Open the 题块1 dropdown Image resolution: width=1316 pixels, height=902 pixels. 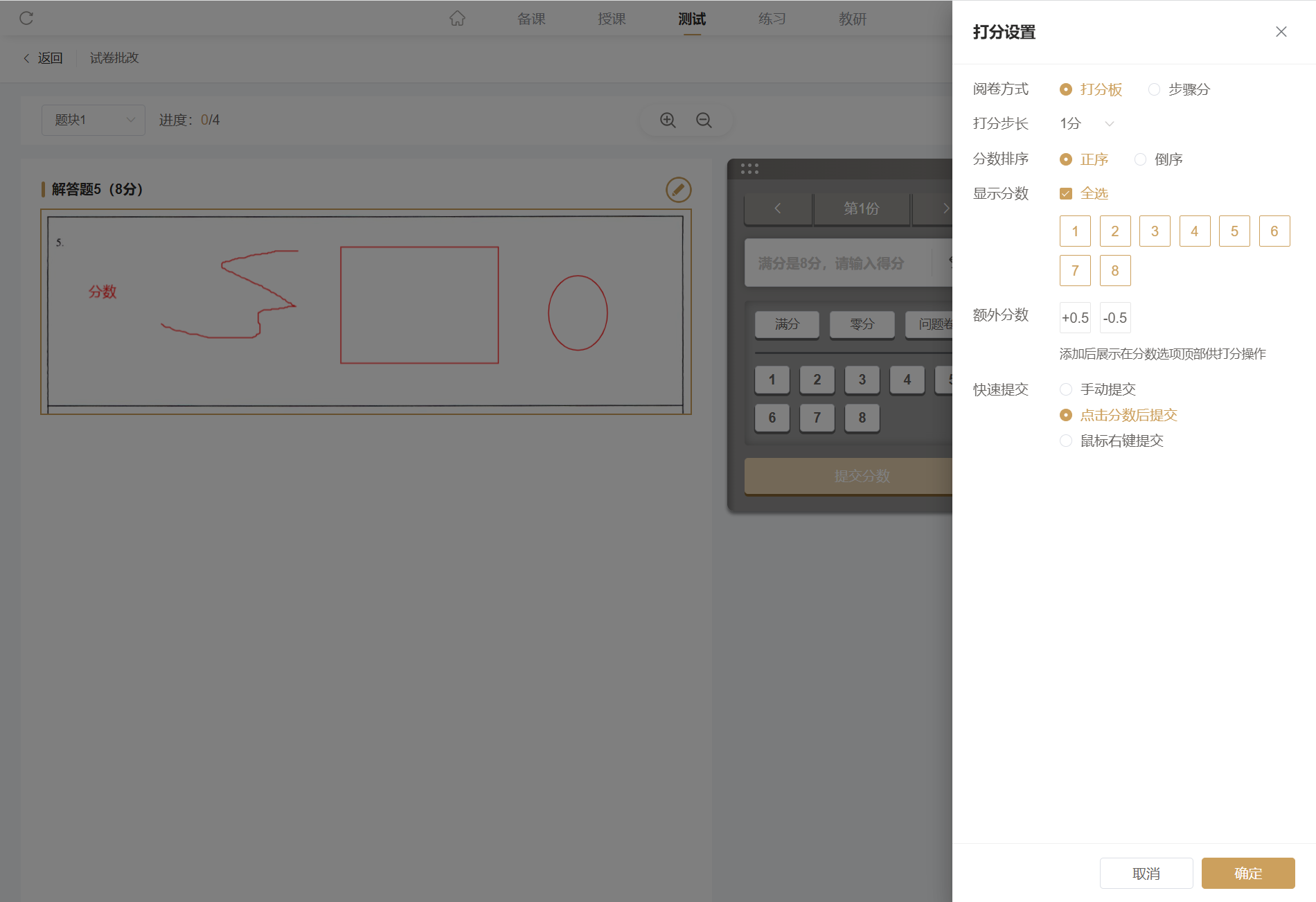(x=94, y=120)
